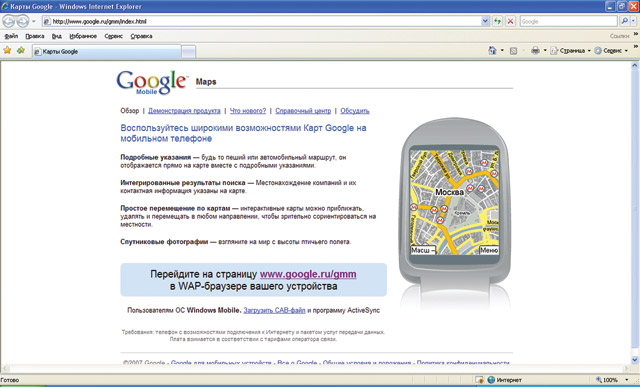Click the Готово status bar text
The image size is (640, 387).
10,380
